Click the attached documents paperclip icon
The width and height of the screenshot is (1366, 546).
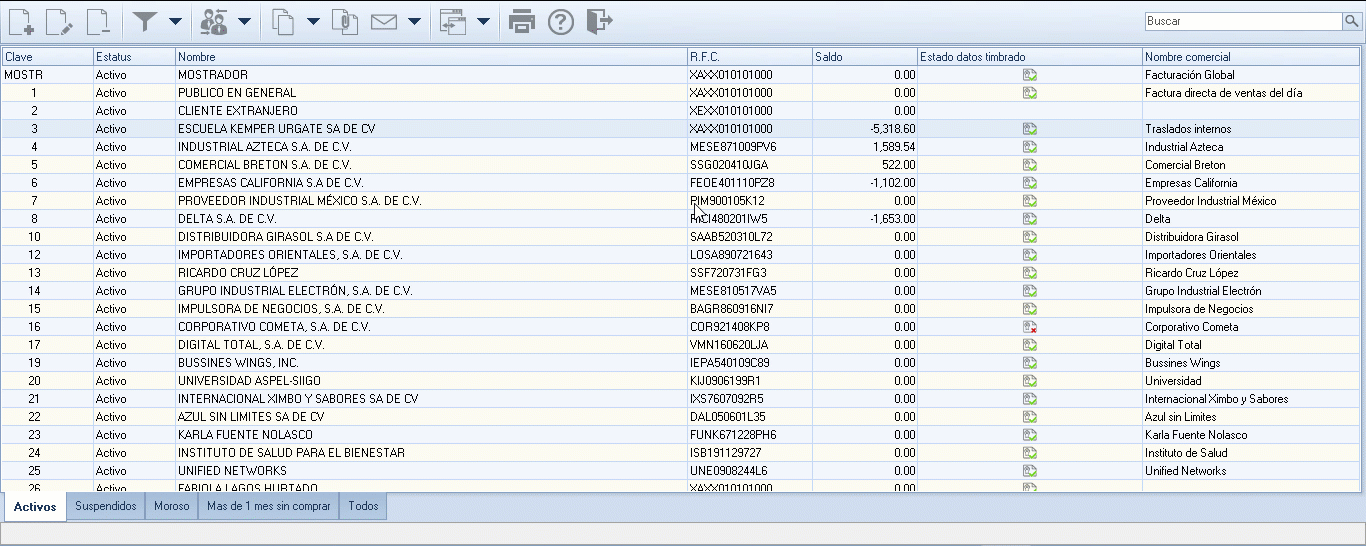click(x=344, y=21)
